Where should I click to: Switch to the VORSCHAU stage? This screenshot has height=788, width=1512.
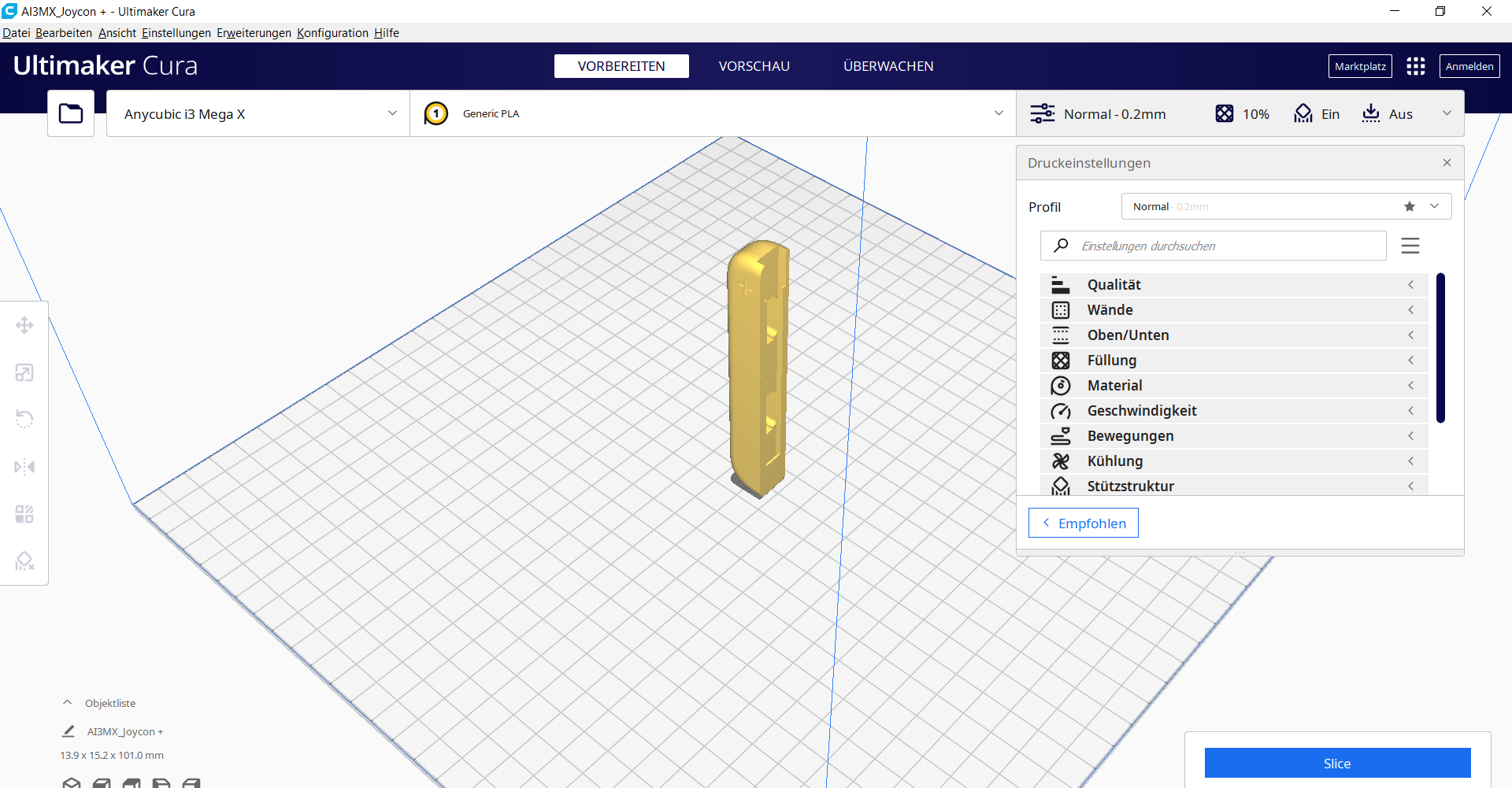coord(754,66)
